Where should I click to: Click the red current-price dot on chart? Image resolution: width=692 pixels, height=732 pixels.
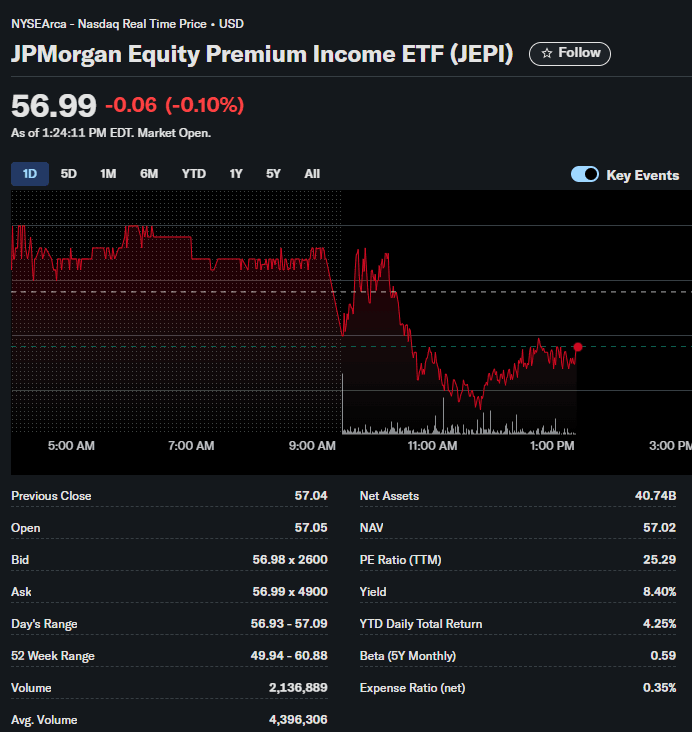tap(578, 347)
